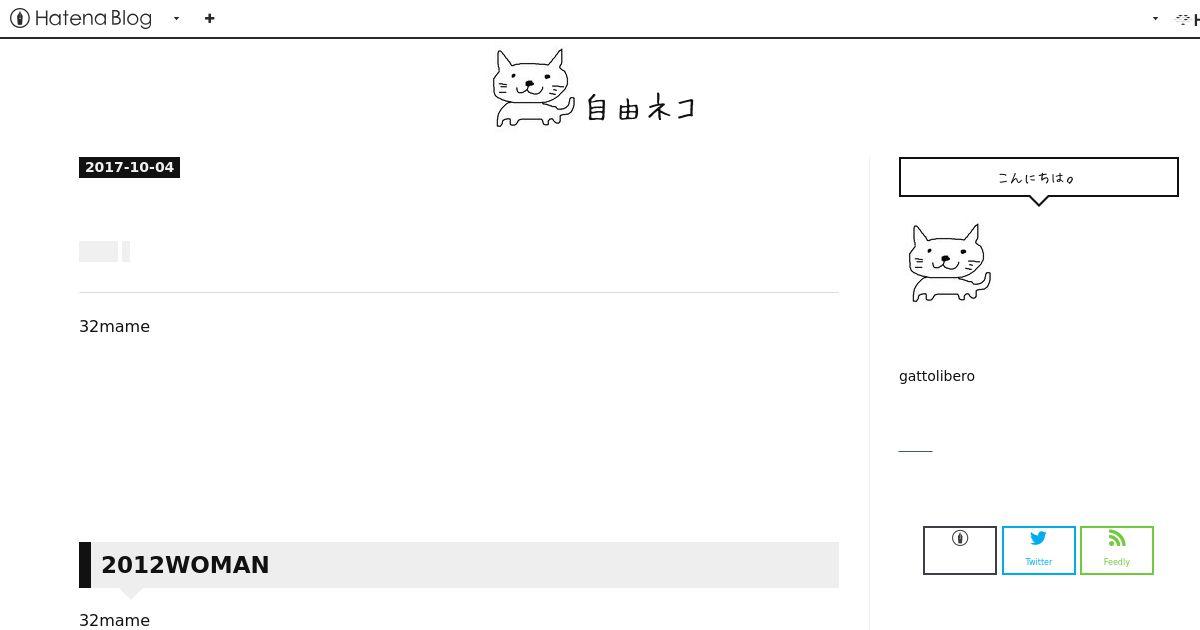Click the cat logo in blog header
The image size is (1200, 630).
coord(534,88)
